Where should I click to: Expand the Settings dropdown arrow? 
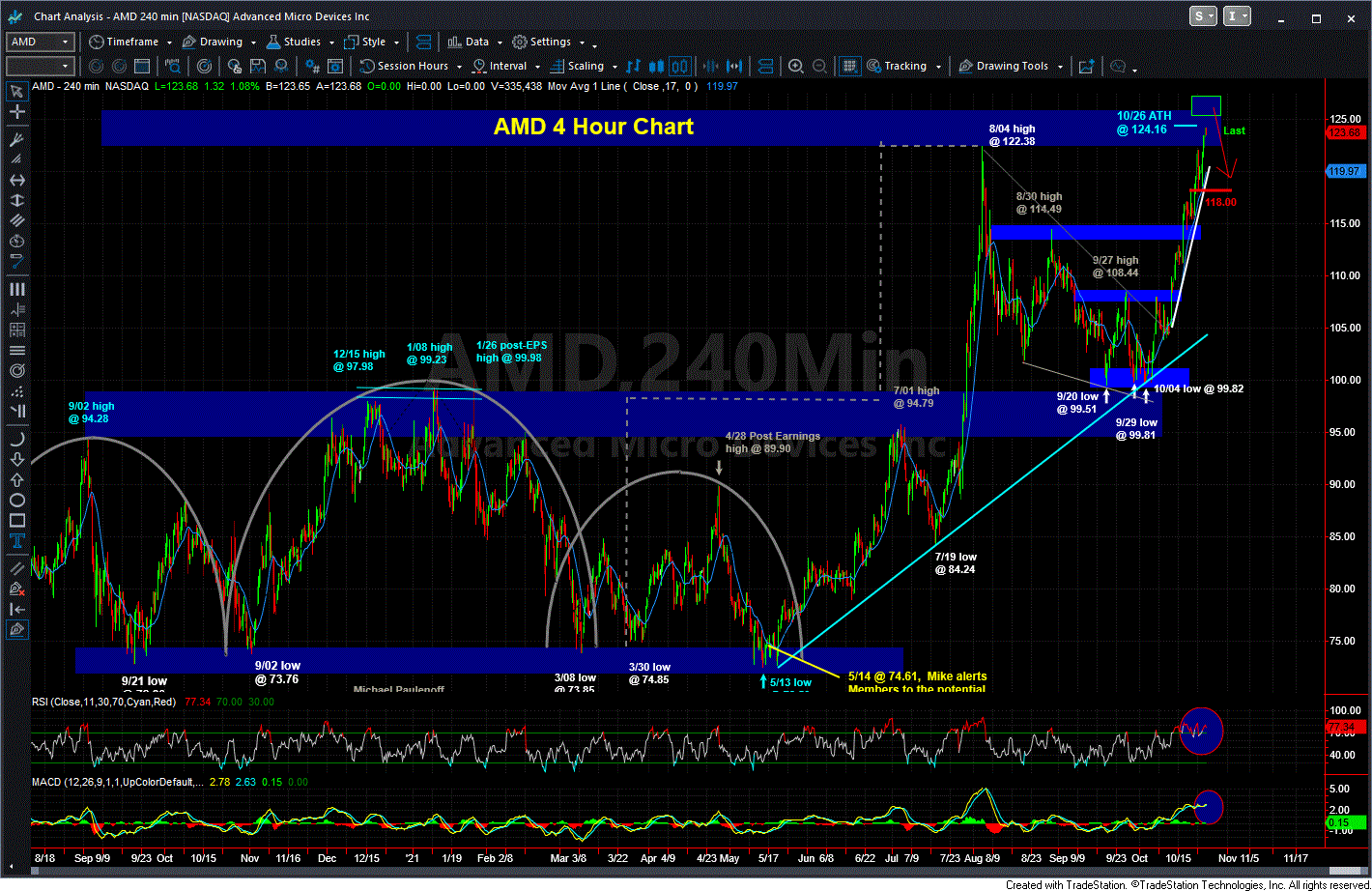point(582,43)
